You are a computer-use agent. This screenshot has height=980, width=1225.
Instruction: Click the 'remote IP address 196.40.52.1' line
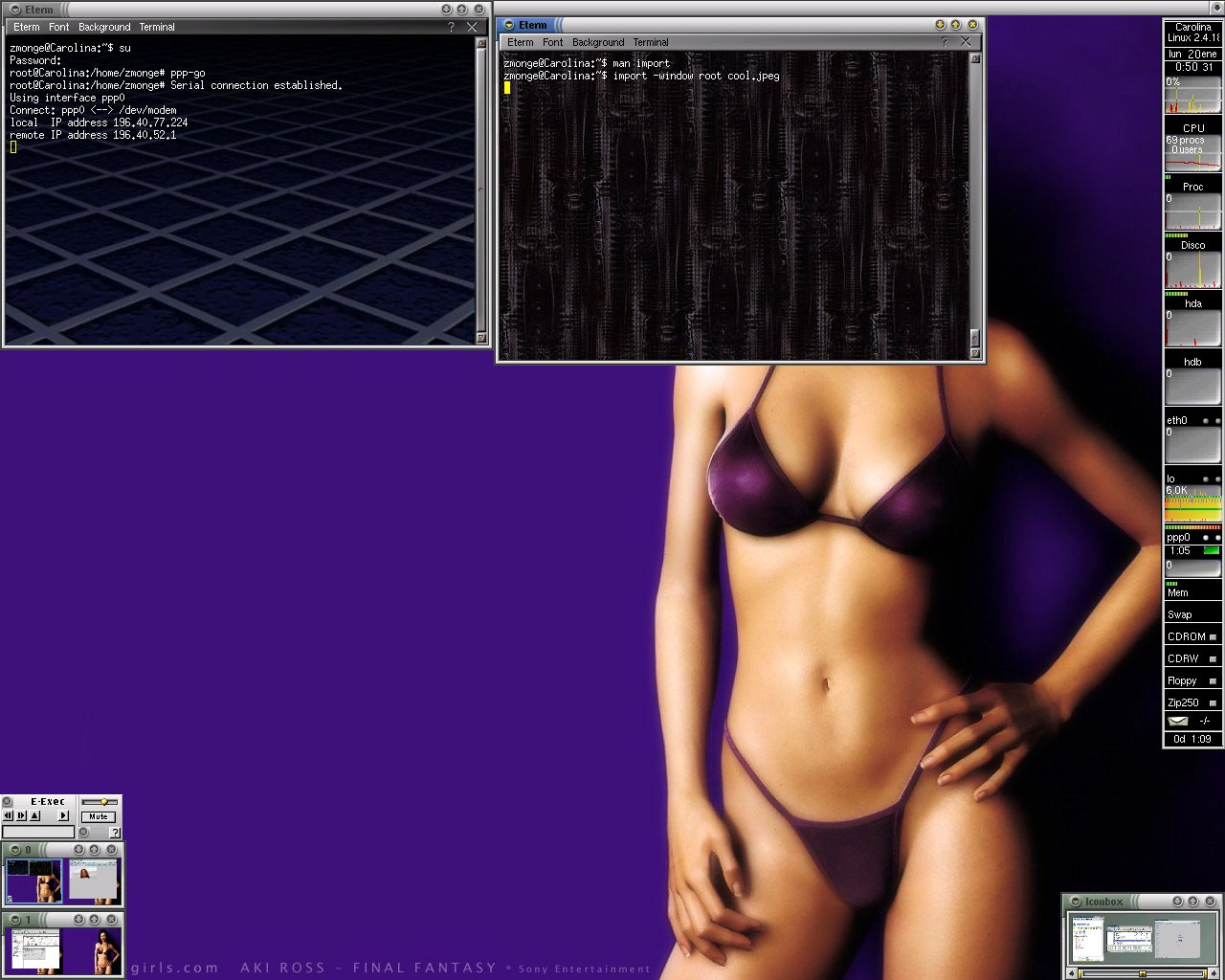[93, 135]
